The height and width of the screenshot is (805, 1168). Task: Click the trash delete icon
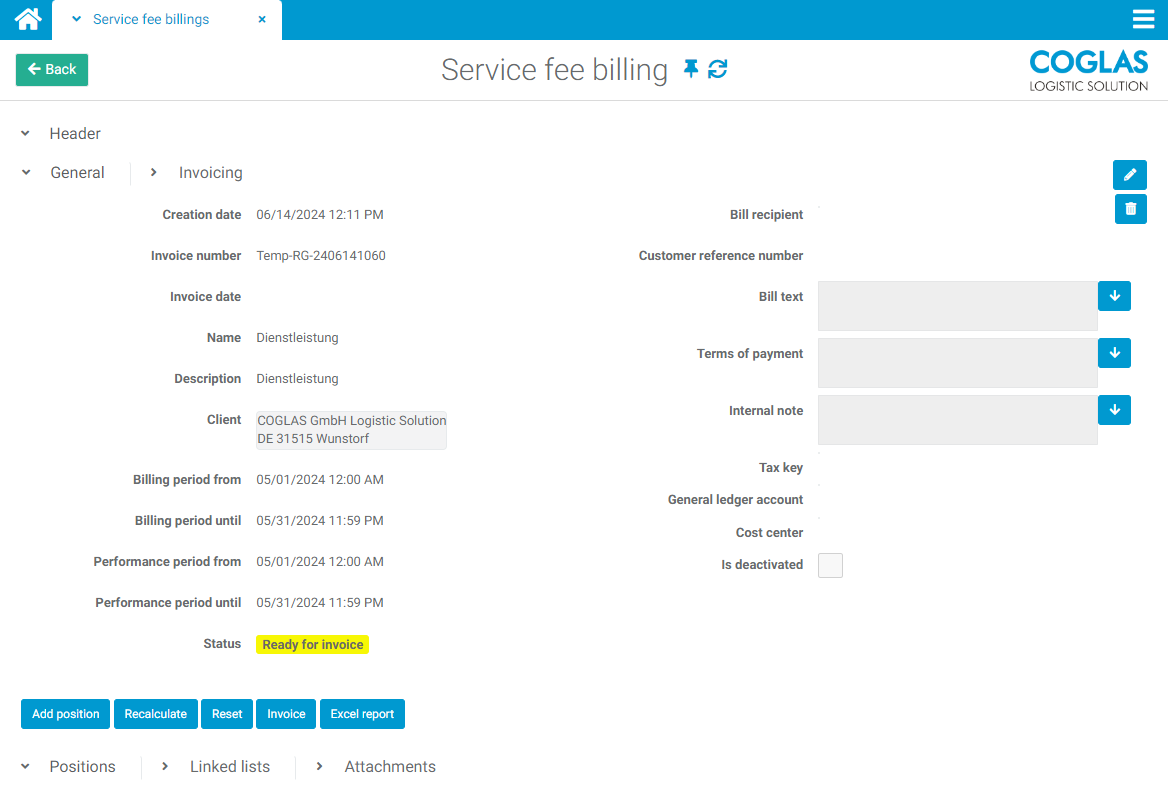pos(1130,209)
